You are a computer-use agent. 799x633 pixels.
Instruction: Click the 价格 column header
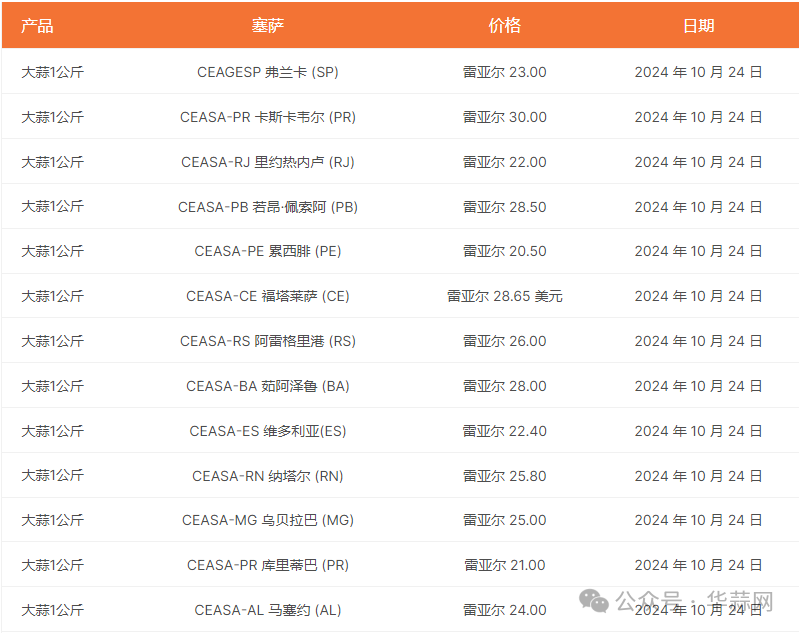(504, 25)
